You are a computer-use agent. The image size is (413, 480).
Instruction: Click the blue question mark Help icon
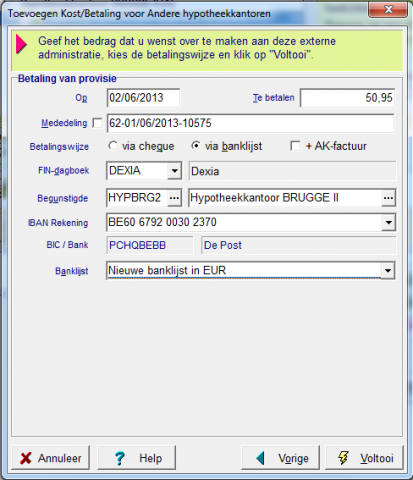click(119, 458)
